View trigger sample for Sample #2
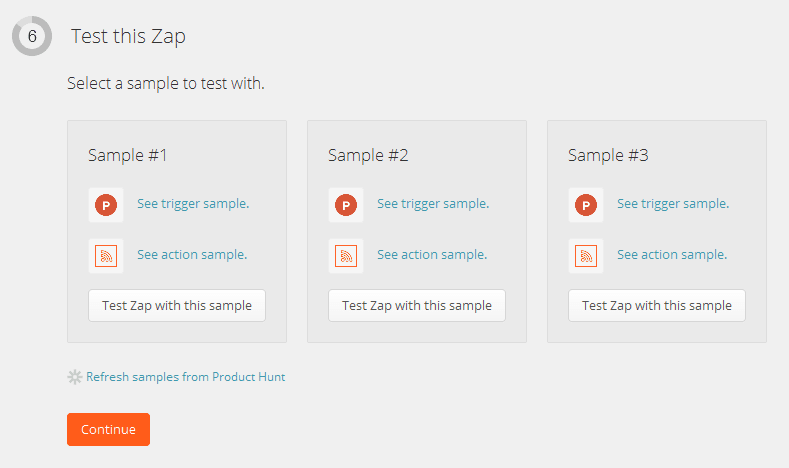 tap(433, 204)
